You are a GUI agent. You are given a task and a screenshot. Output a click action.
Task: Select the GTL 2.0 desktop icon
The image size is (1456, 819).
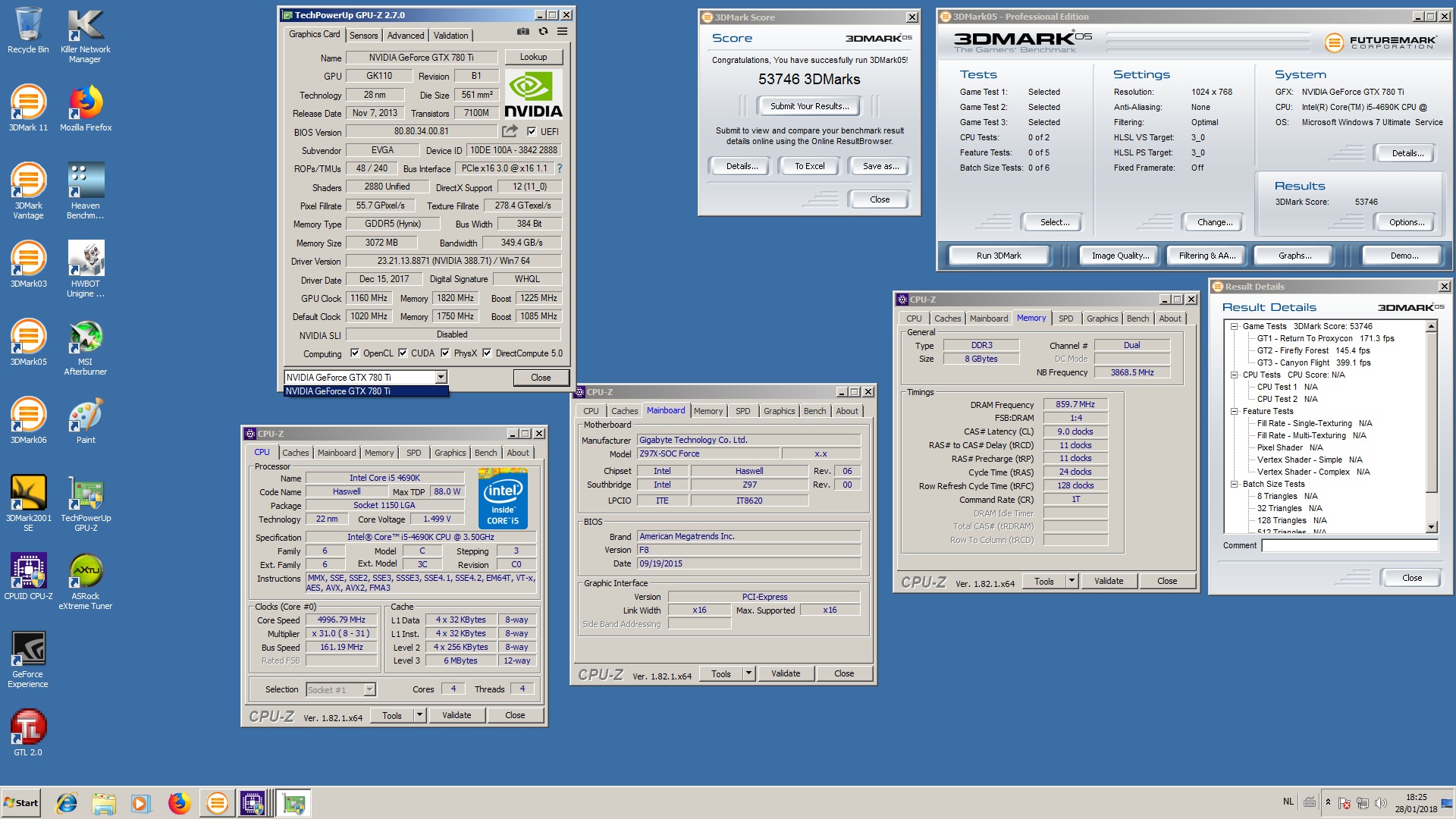(x=28, y=733)
